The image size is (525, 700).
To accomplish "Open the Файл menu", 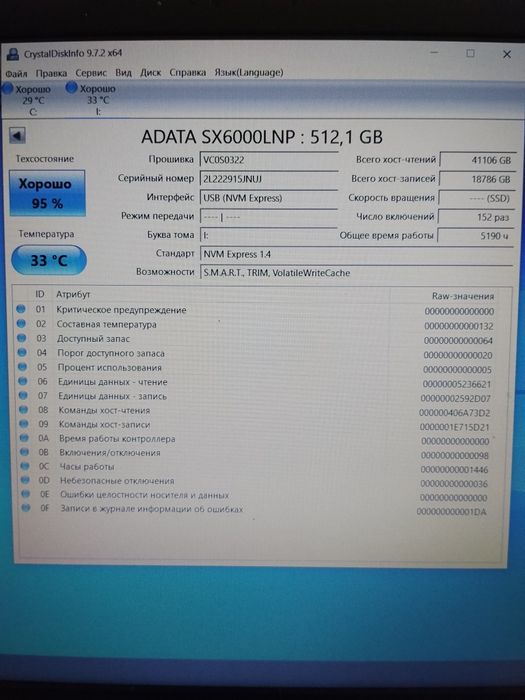I will [16, 73].
